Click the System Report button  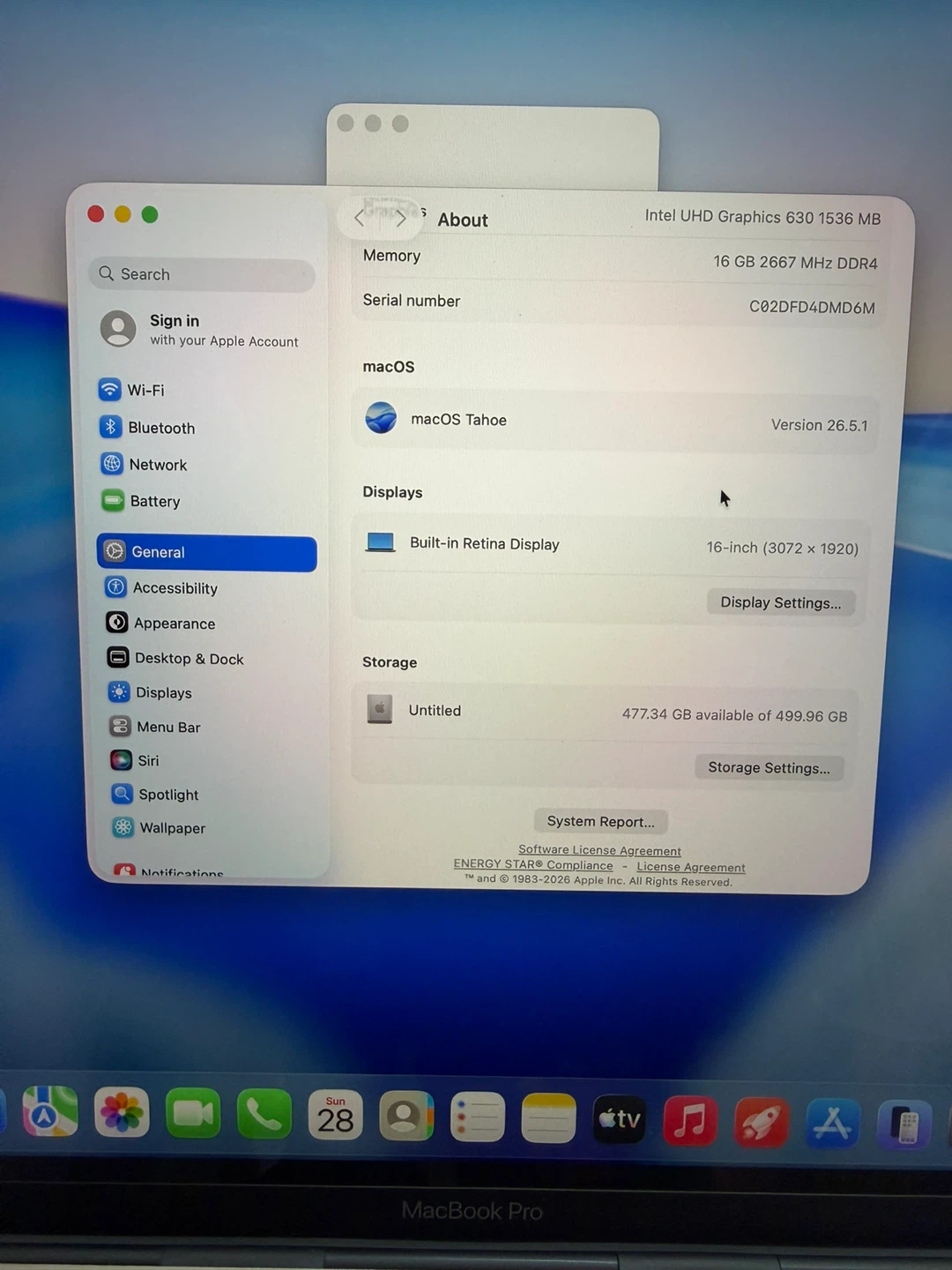pyautogui.click(x=600, y=821)
